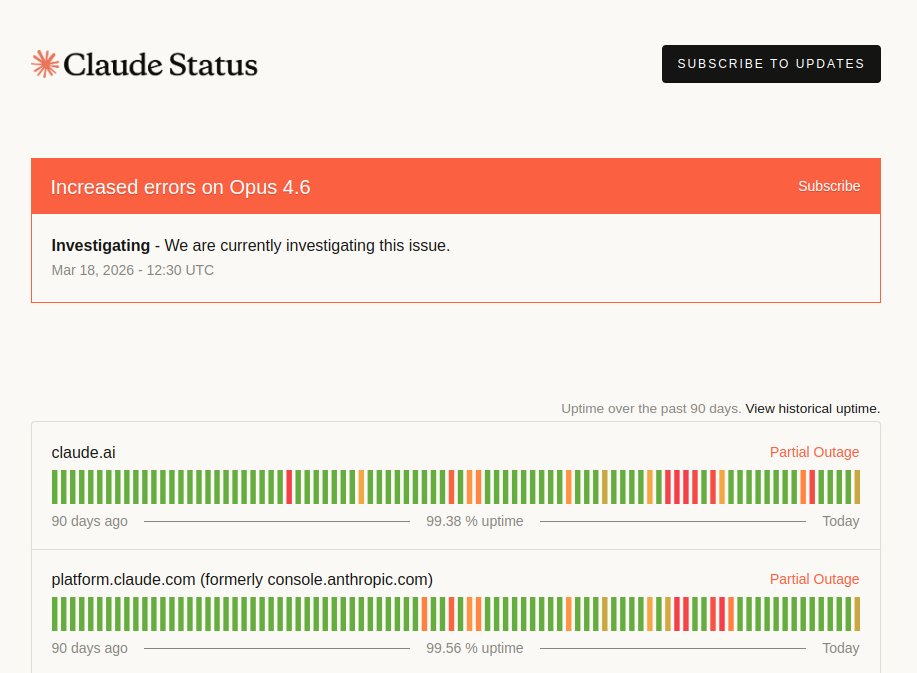Click the '90 days ago' label under claude.ai
This screenshot has width=917, height=673.
pyautogui.click(x=89, y=521)
